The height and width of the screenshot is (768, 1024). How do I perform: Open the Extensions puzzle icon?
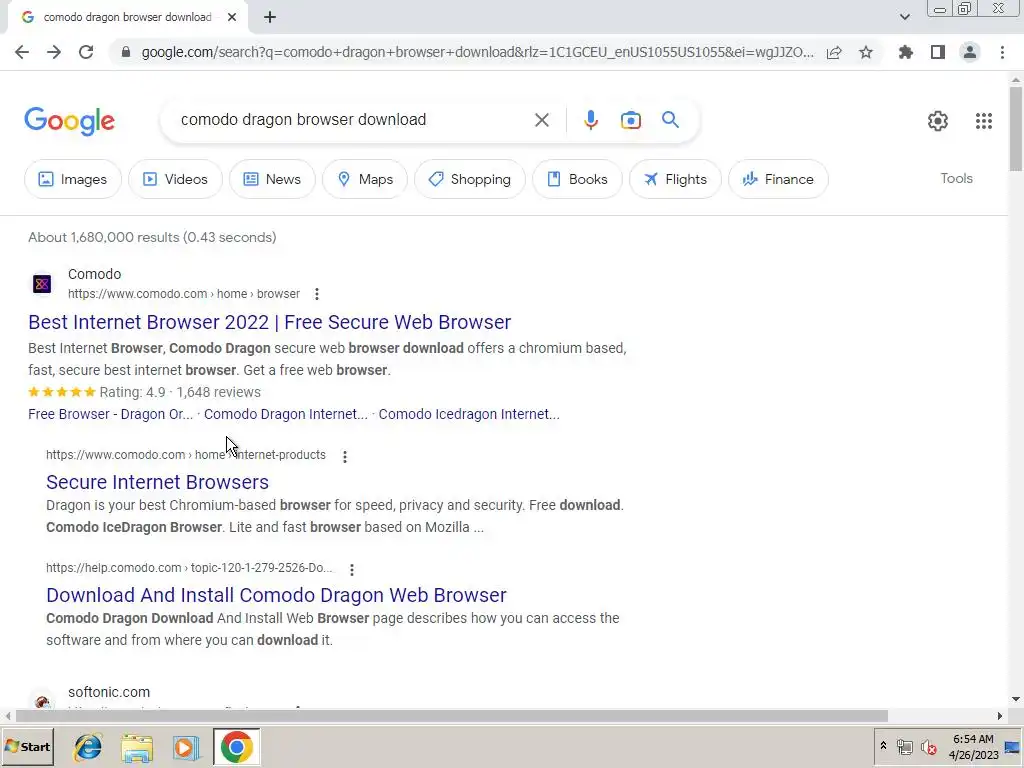905,52
